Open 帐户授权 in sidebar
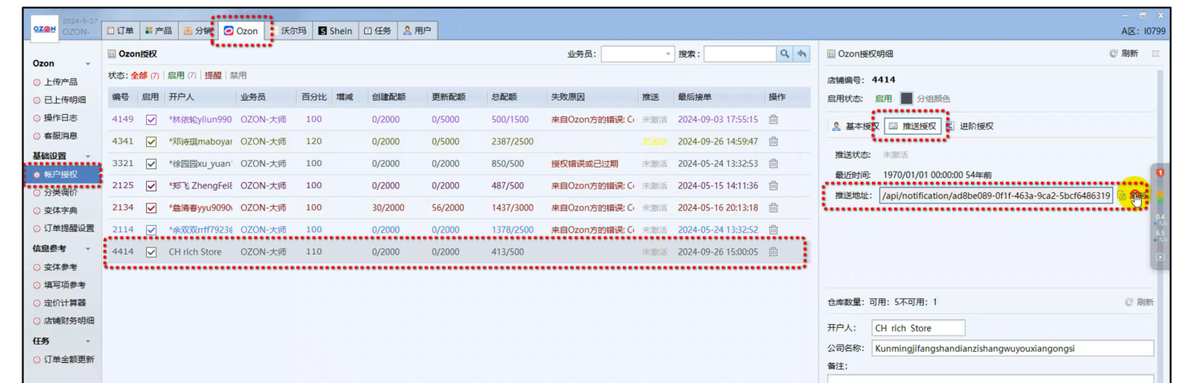The width and height of the screenshot is (1200, 383). click(64, 174)
